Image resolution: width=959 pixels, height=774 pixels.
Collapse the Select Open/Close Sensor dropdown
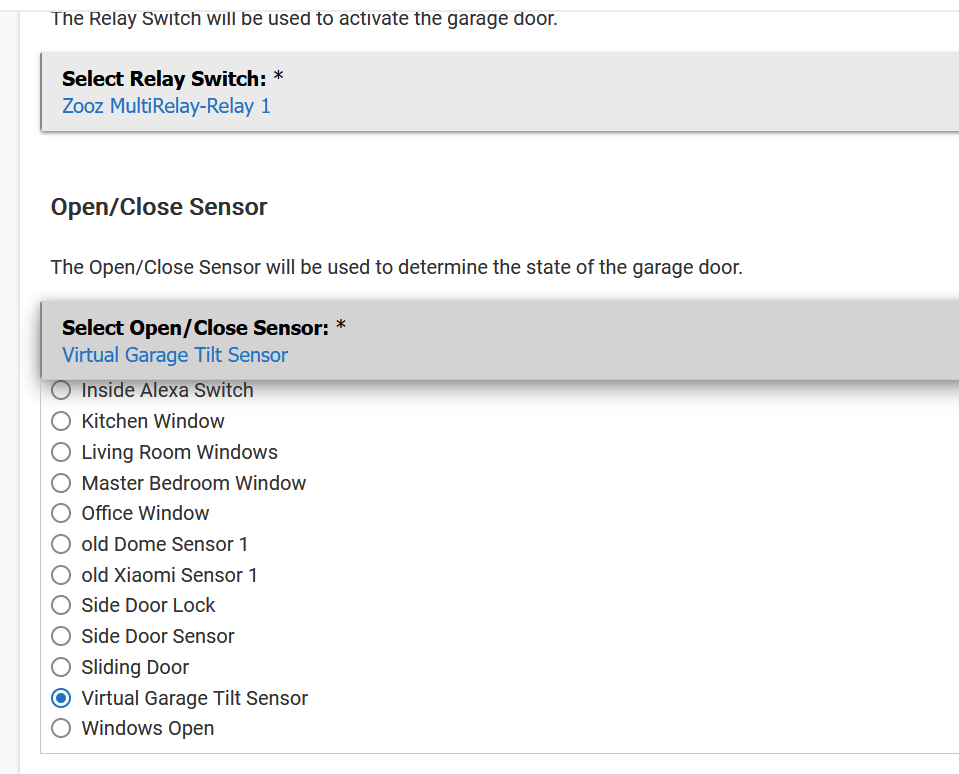click(x=500, y=341)
